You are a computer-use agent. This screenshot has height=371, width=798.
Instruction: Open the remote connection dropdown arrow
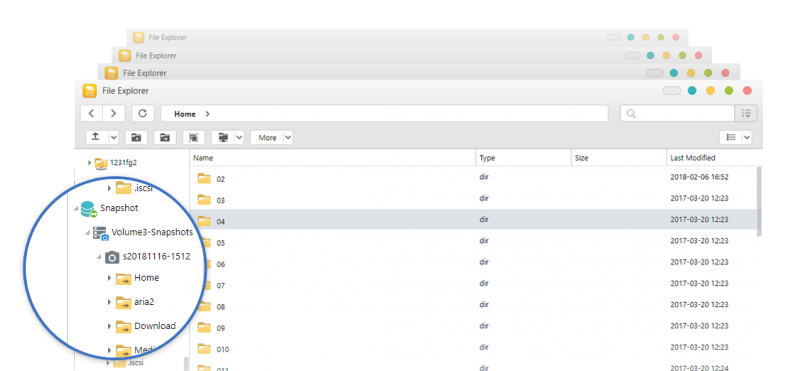239,137
